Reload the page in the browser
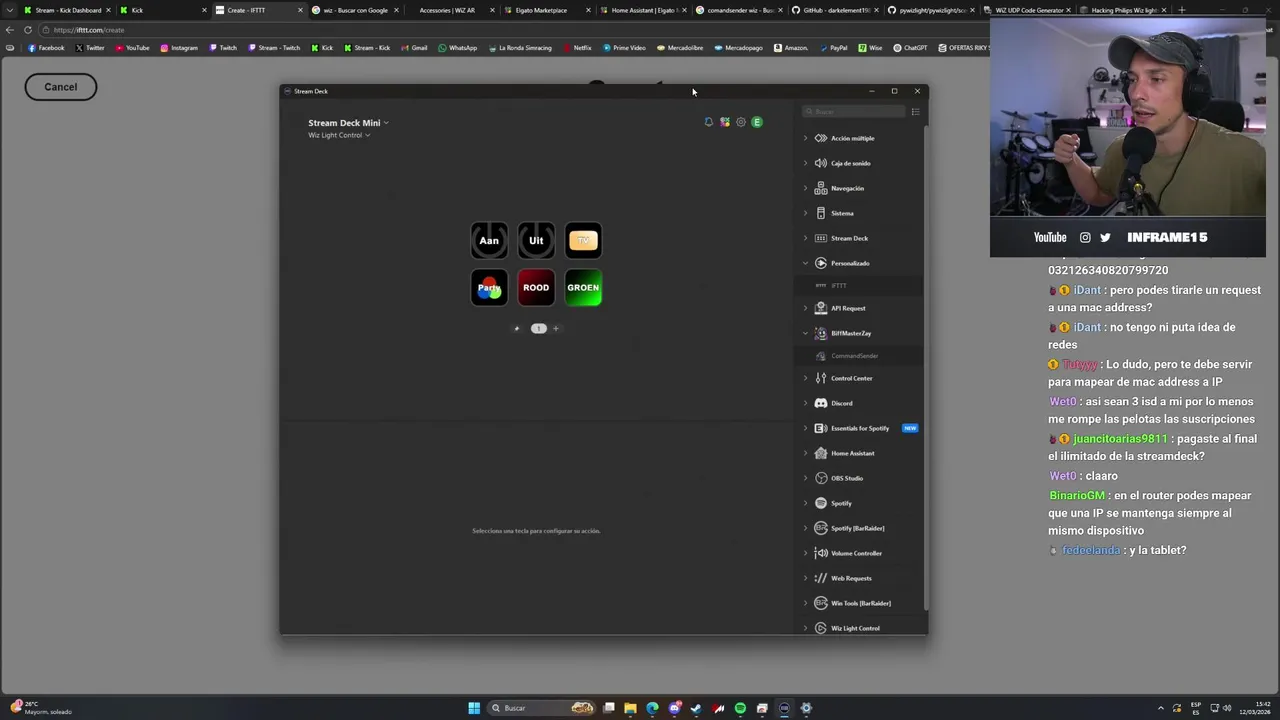Image resolution: width=1280 pixels, height=720 pixels. (28, 30)
